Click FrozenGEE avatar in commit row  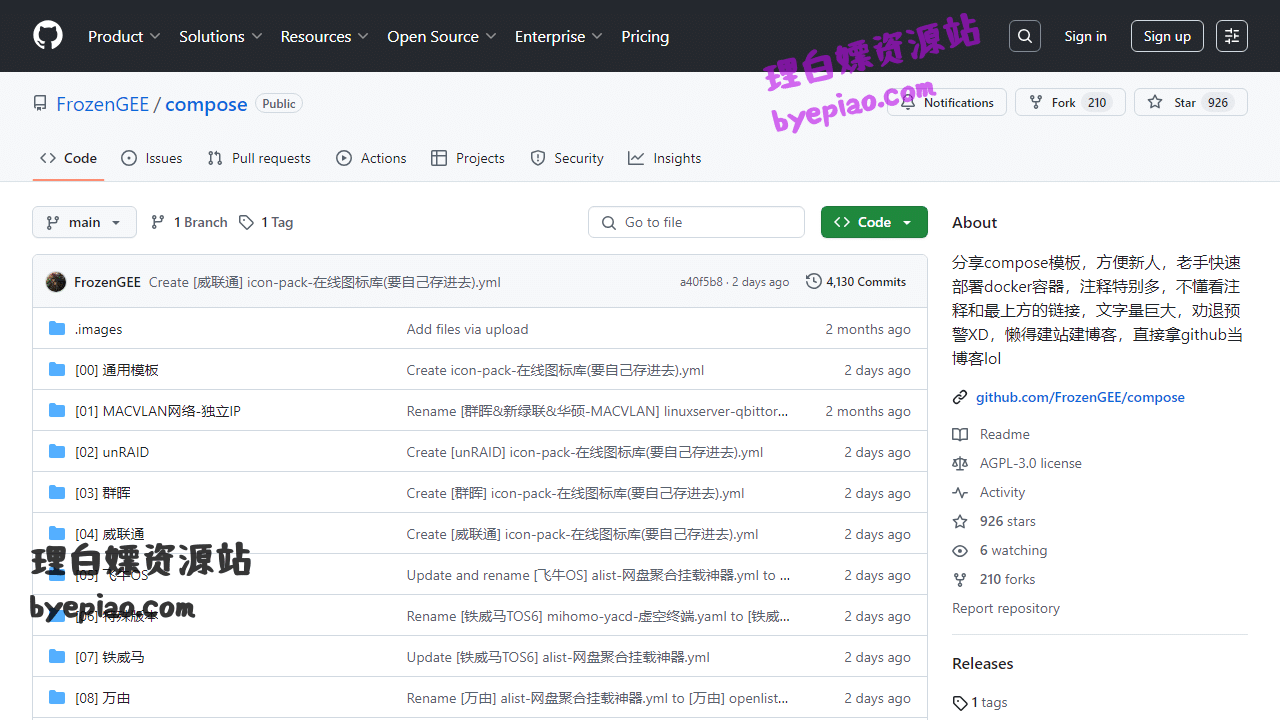pyautogui.click(x=56, y=282)
